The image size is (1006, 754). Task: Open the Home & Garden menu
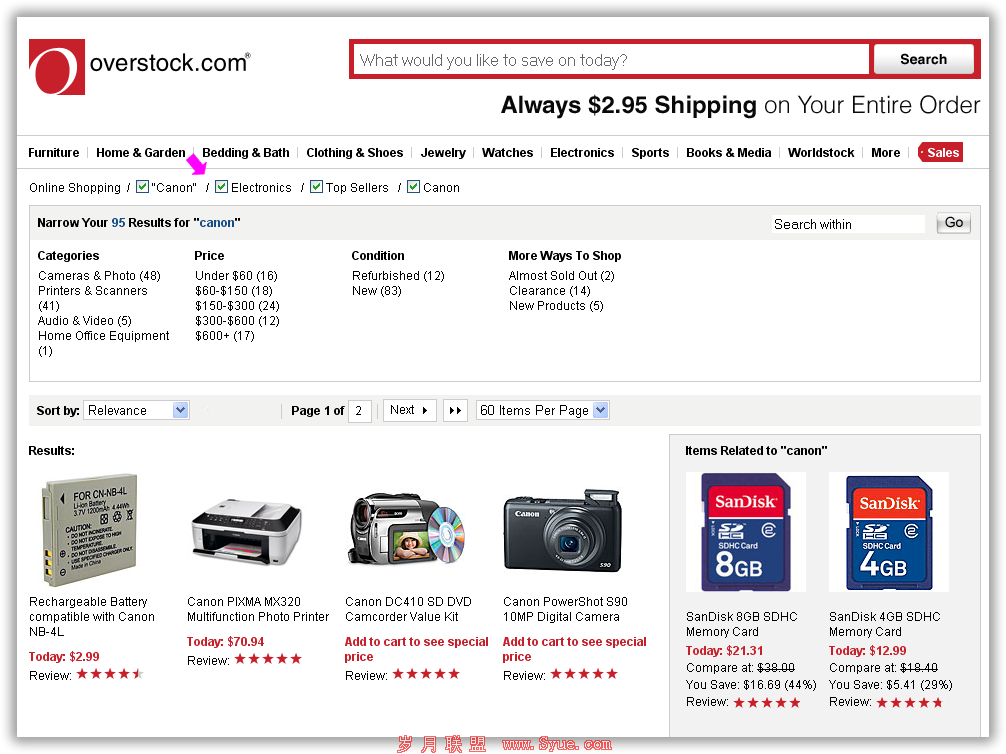141,153
